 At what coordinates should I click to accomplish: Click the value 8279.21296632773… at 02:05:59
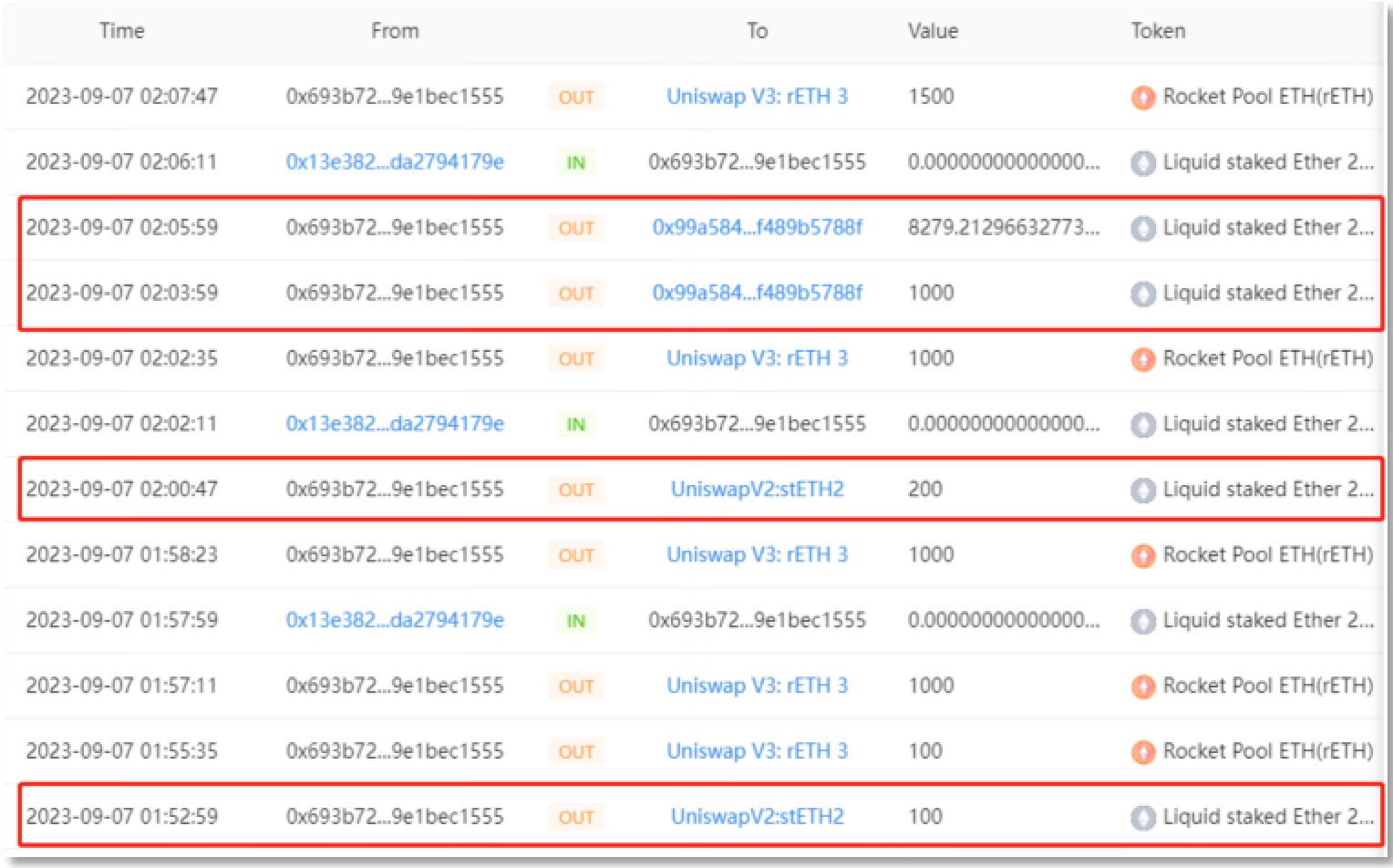click(x=1004, y=228)
